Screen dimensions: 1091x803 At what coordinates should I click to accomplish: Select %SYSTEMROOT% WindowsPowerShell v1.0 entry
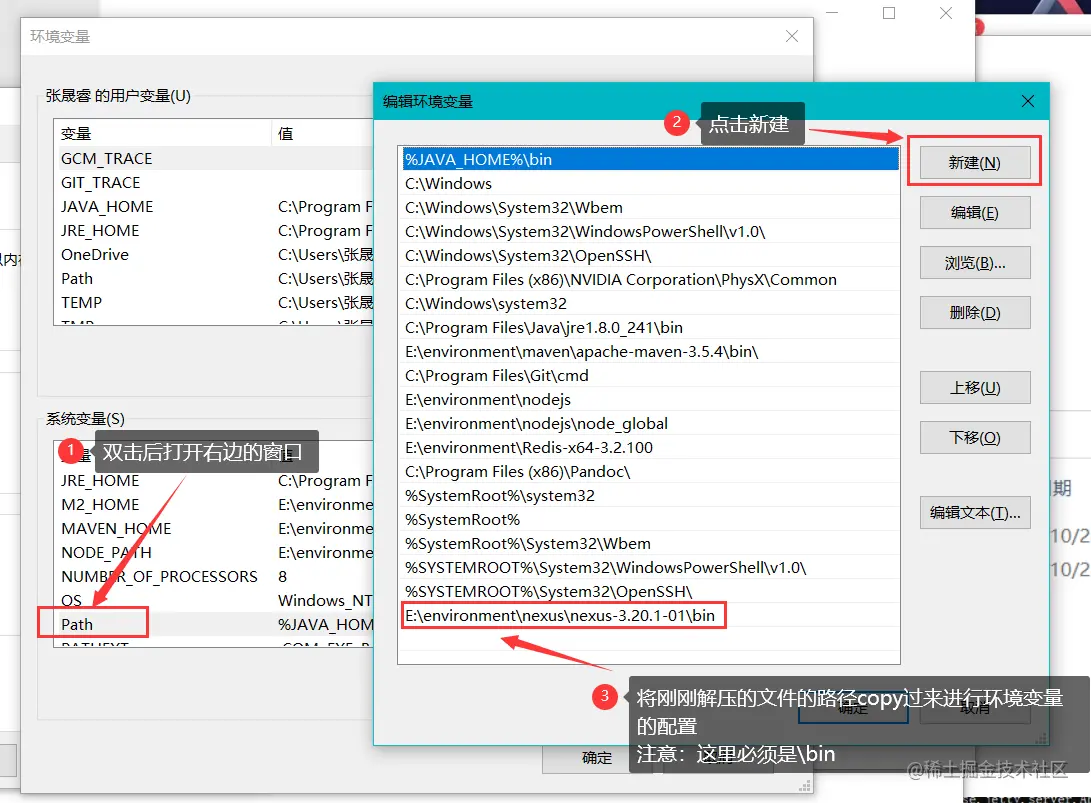[x=650, y=568]
